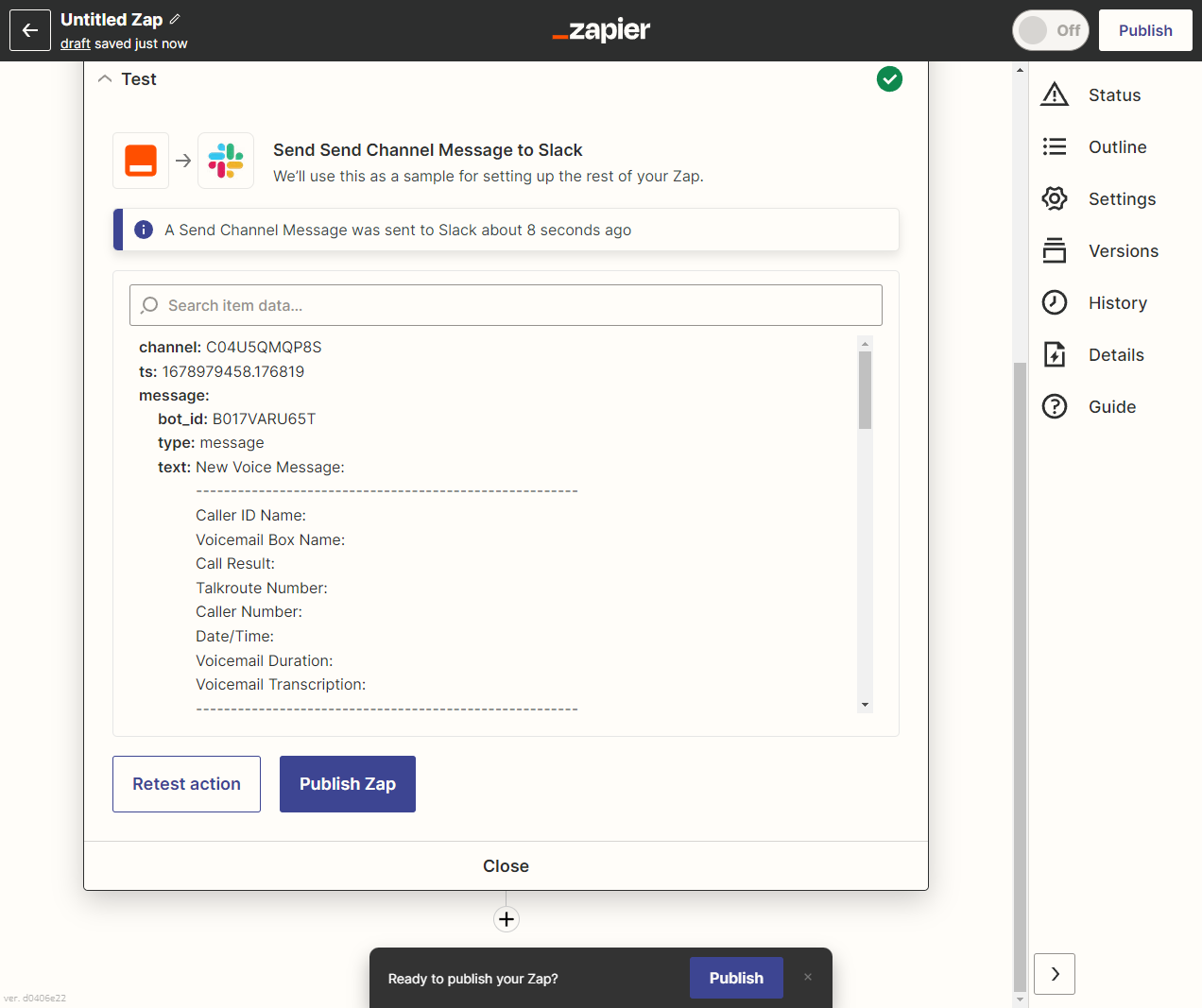Open the Versions stack icon
The height and width of the screenshot is (1008, 1202).
[x=1055, y=250]
